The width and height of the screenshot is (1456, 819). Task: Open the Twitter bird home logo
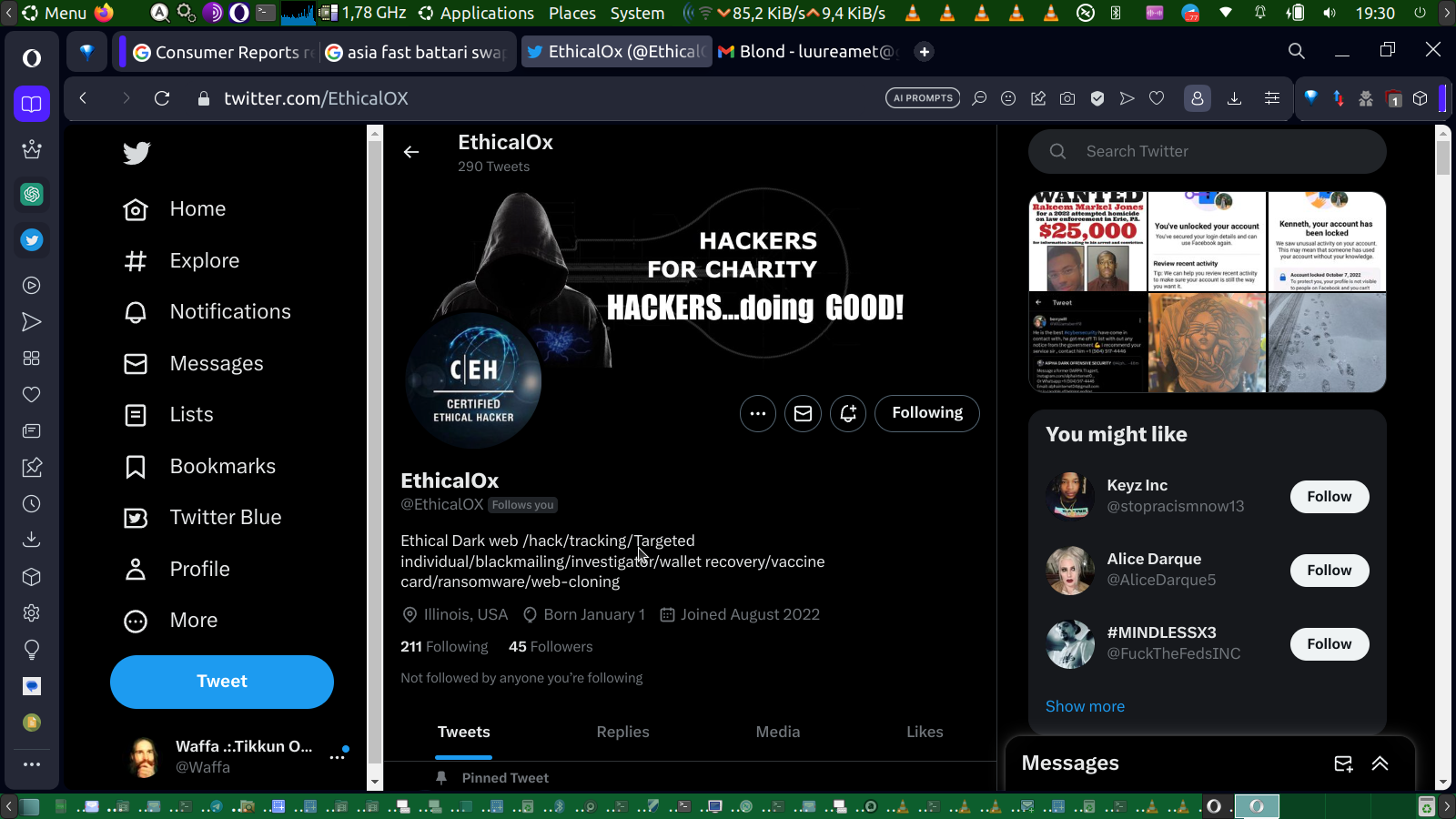(136, 152)
